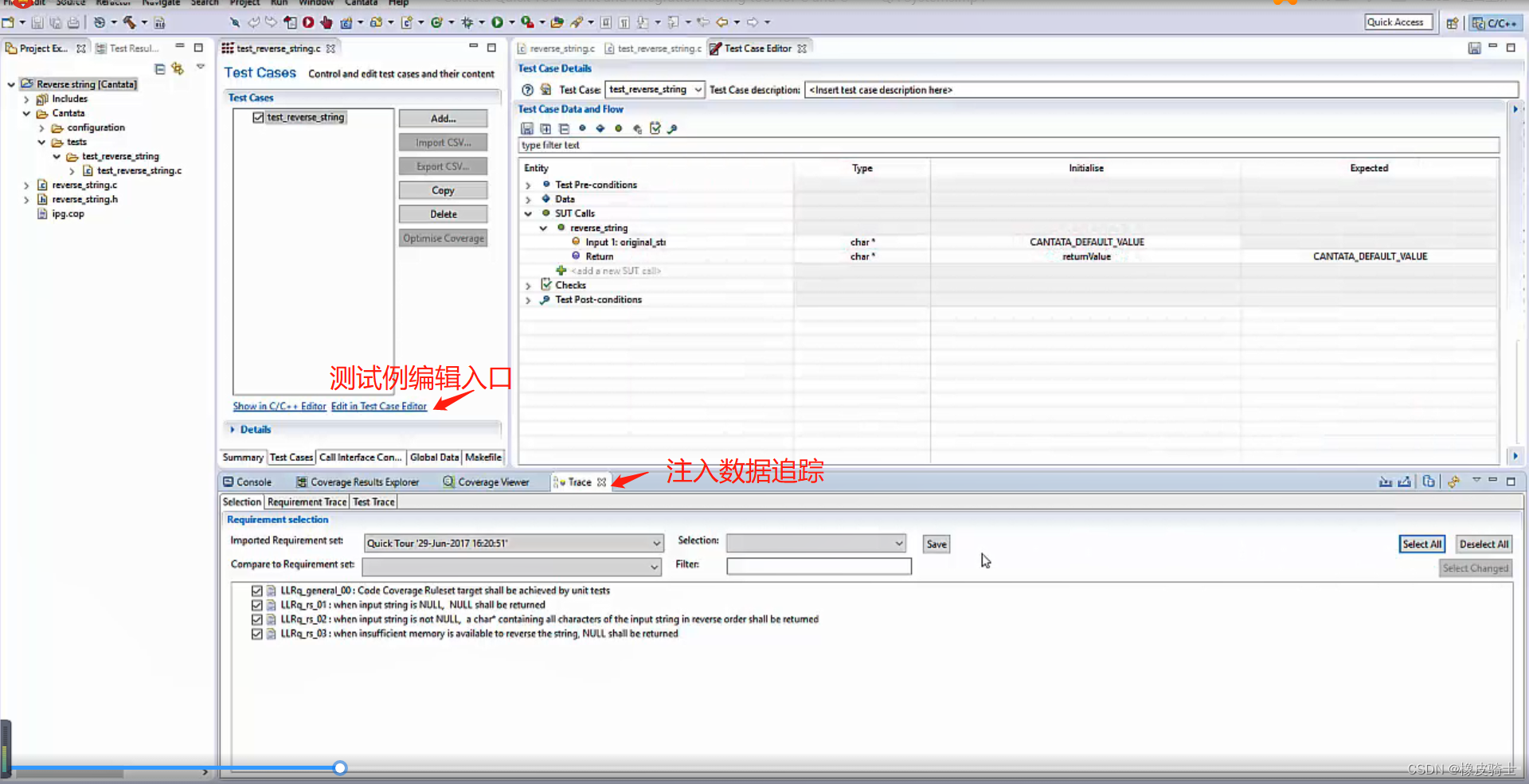
Task: Click the Delete button
Action: [443, 214]
